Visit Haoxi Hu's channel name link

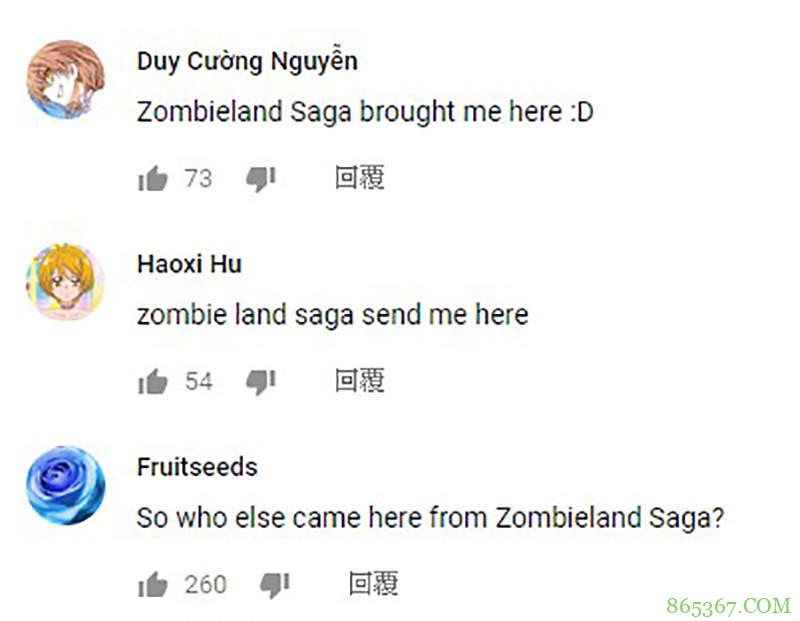pyautogui.click(x=189, y=264)
